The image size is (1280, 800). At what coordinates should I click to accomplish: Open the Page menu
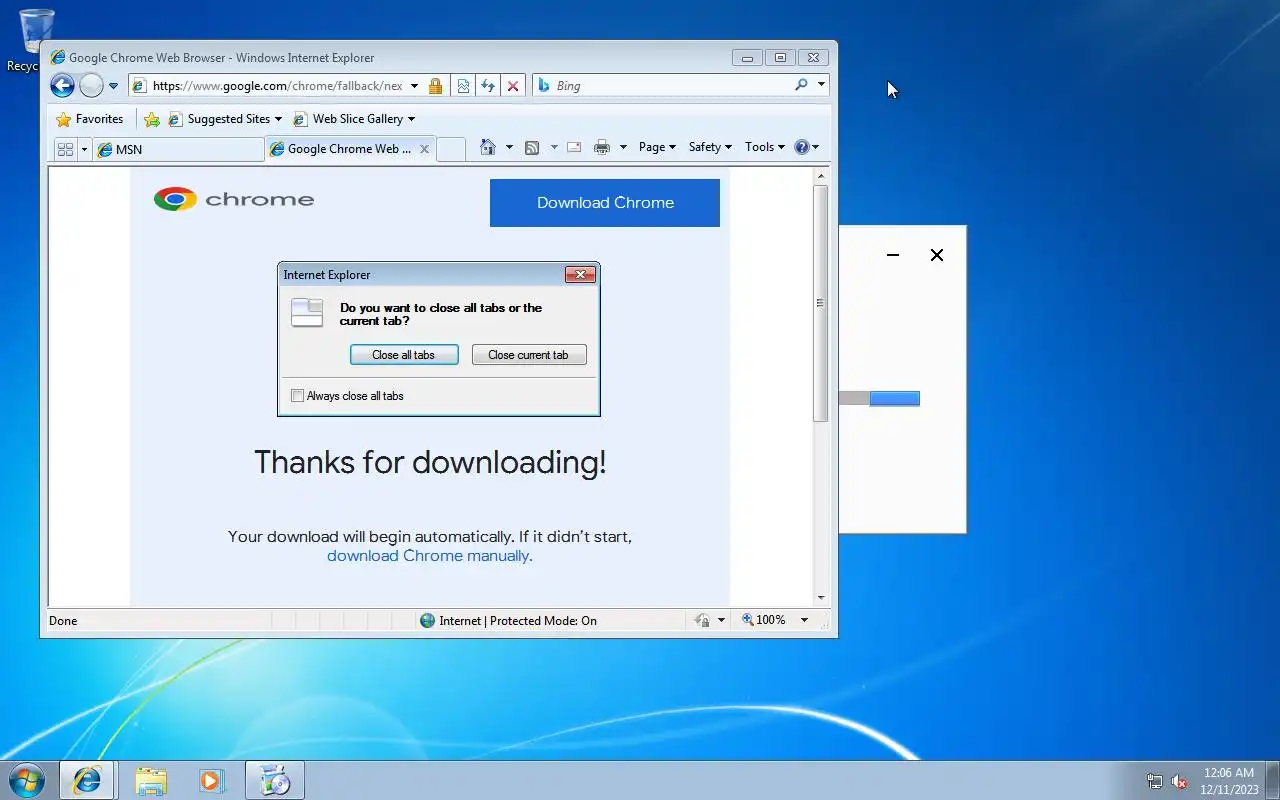(657, 147)
